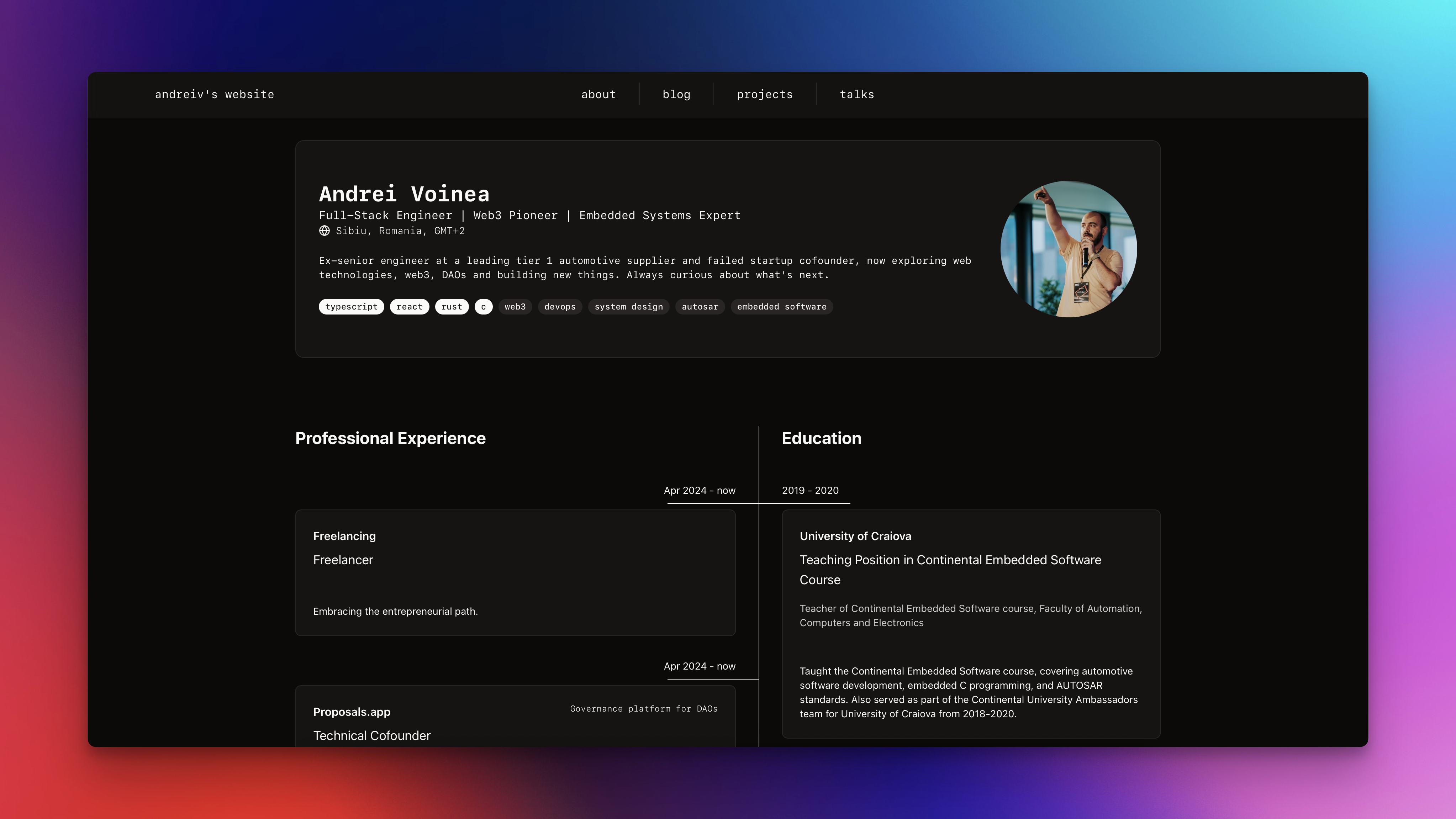Screen dimensions: 1456x819
Task: Select the react skill tag
Action: click(409, 306)
